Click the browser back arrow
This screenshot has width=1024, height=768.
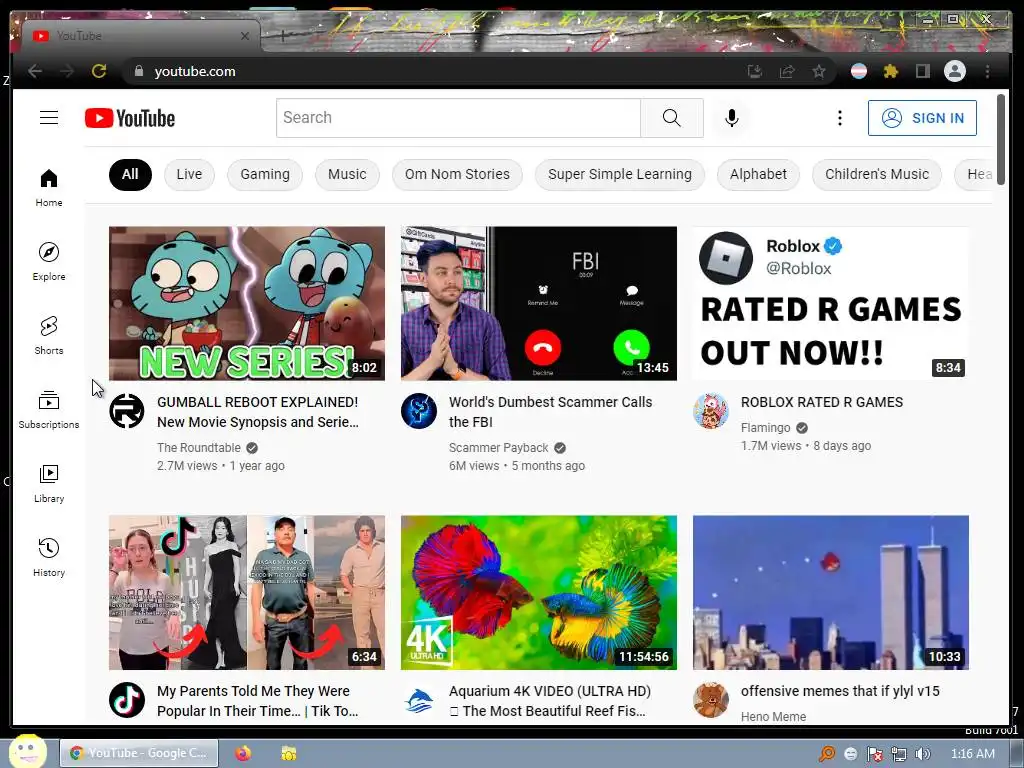(35, 71)
